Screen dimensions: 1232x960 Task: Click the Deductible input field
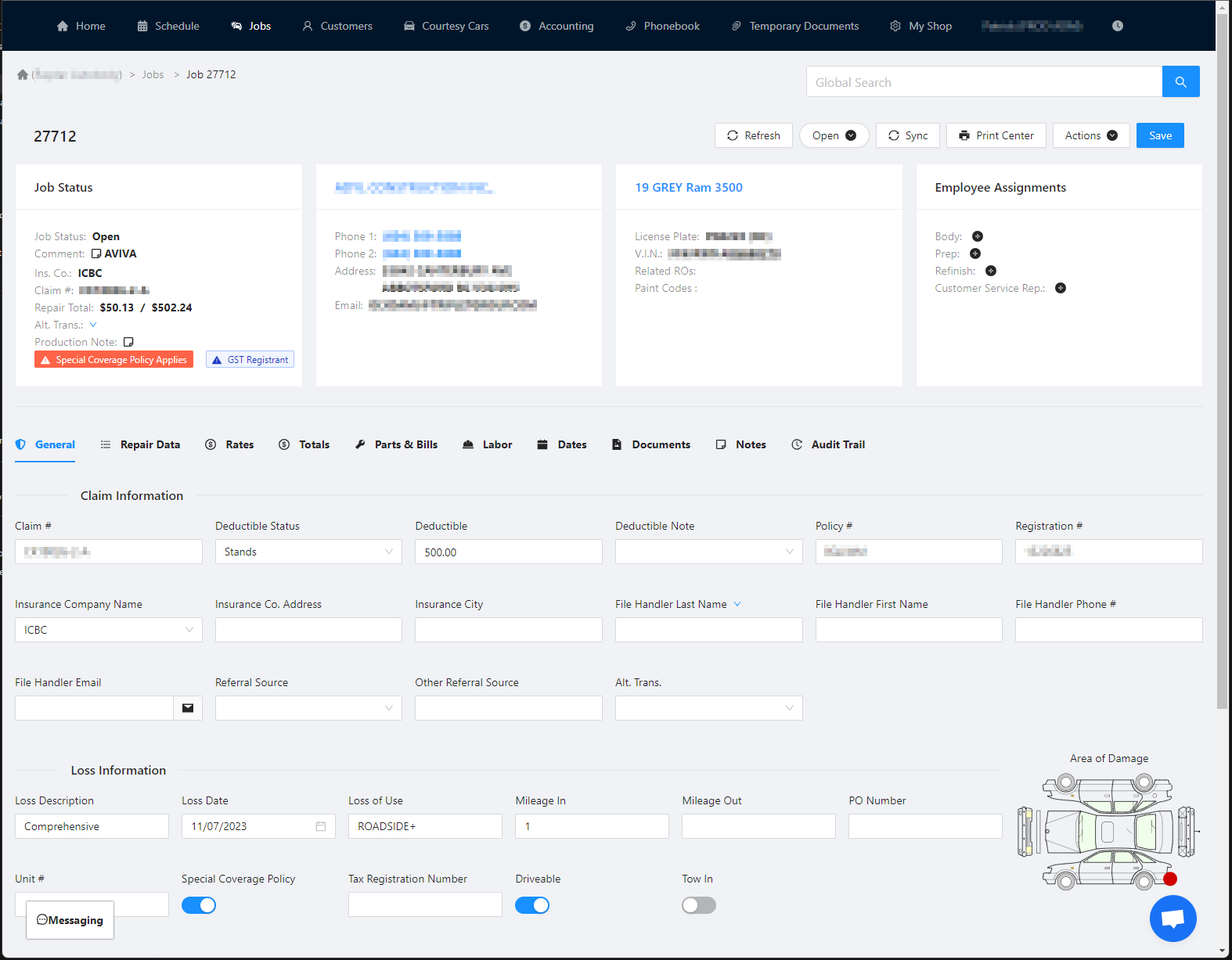point(509,552)
